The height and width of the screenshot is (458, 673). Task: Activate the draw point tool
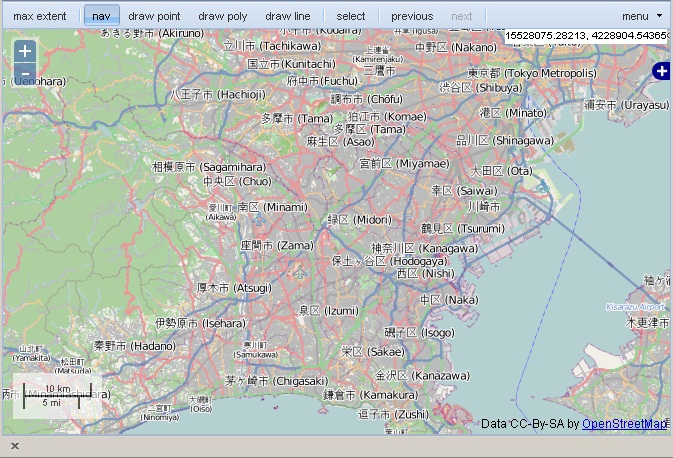(x=154, y=16)
